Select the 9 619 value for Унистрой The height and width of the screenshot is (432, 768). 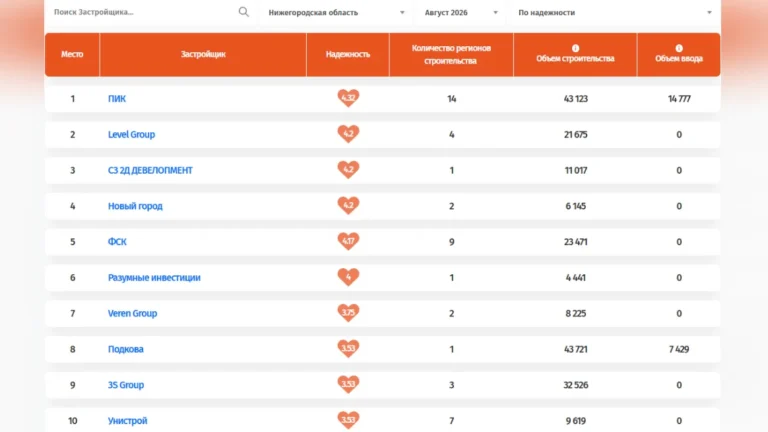tap(576, 421)
